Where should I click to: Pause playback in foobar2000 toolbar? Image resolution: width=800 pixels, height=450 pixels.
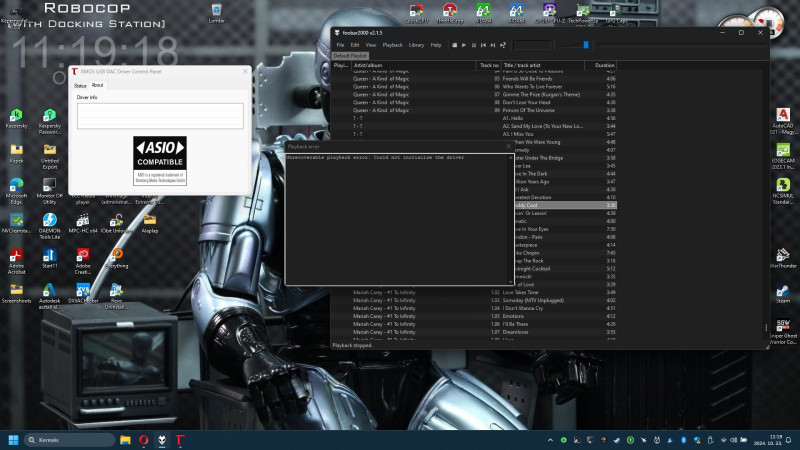click(x=473, y=45)
